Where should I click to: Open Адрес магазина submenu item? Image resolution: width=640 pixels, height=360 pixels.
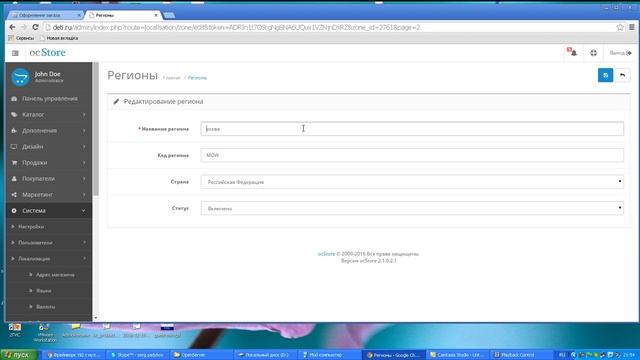point(55,275)
